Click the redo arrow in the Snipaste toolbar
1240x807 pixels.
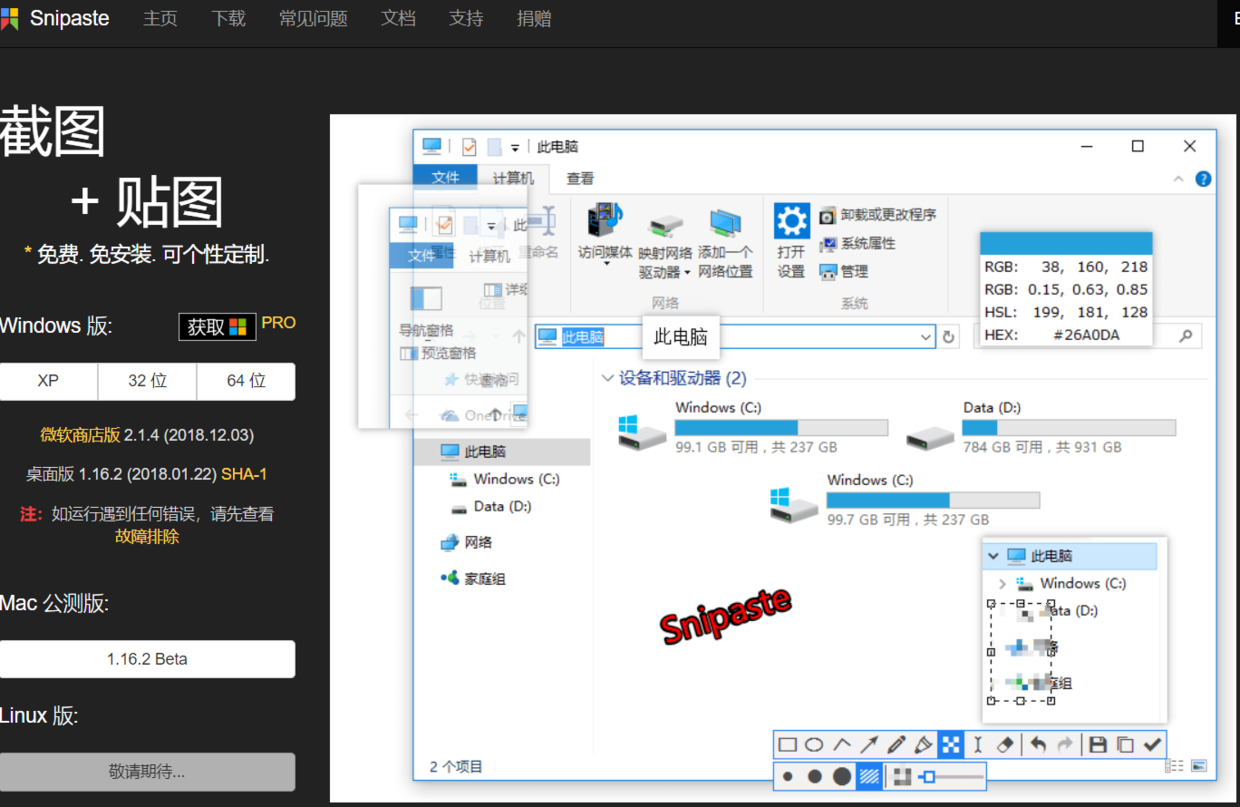(1065, 744)
